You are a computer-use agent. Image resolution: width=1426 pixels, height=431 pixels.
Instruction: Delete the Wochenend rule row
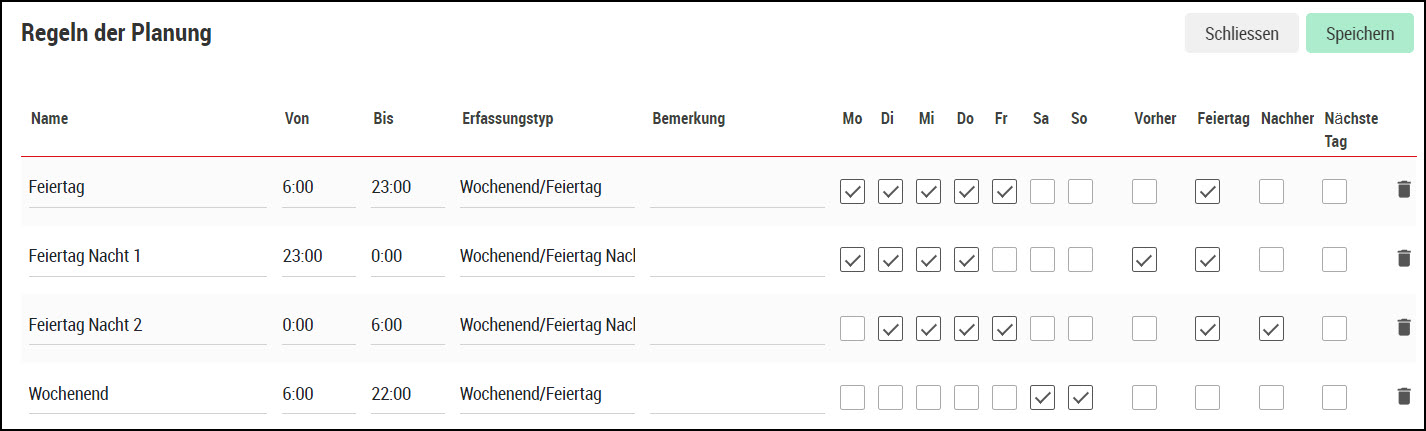point(1403,395)
